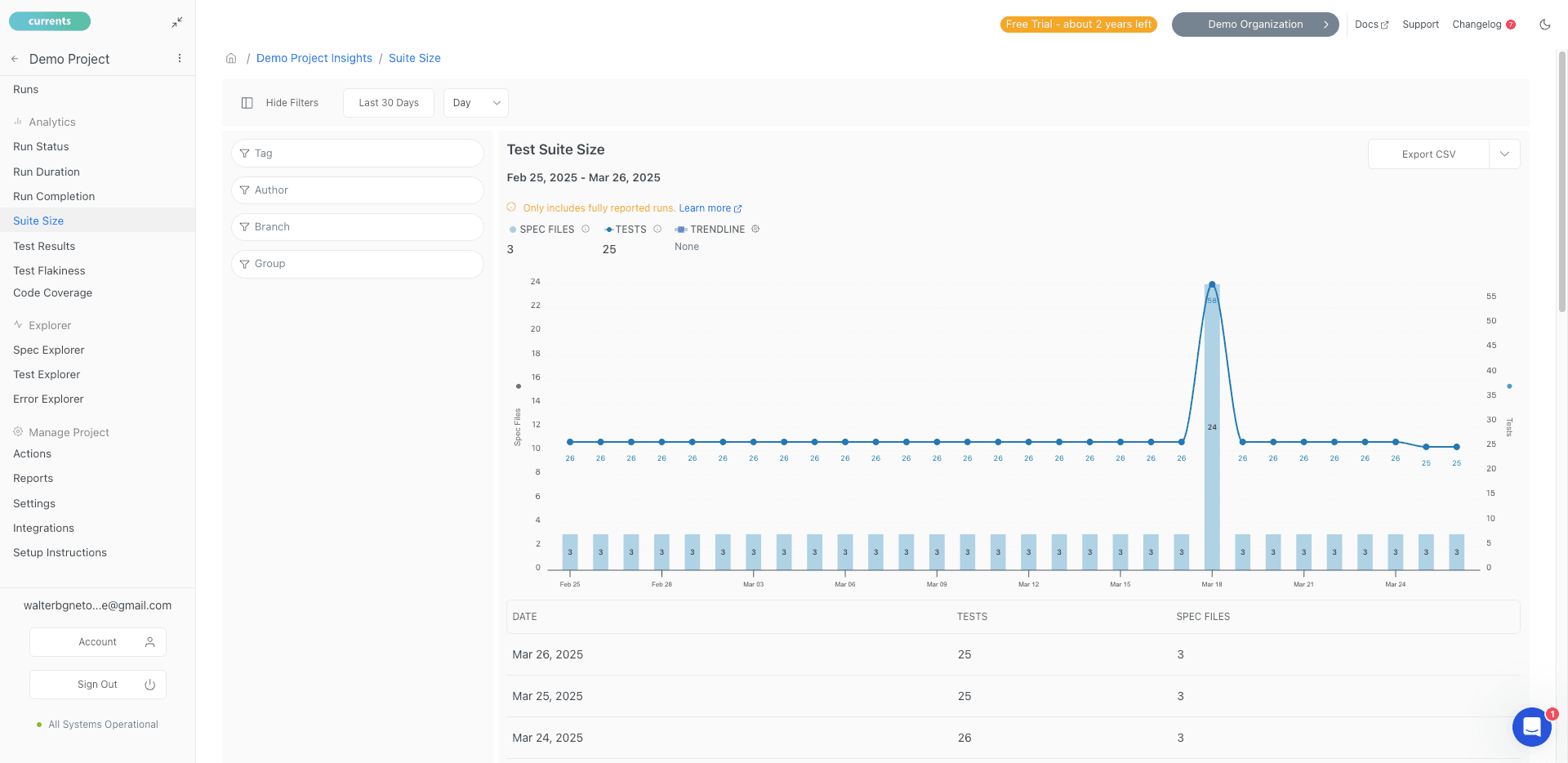Click the page vertical scrollbar
The width and height of the screenshot is (1568, 763).
click(x=1562, y=181)
